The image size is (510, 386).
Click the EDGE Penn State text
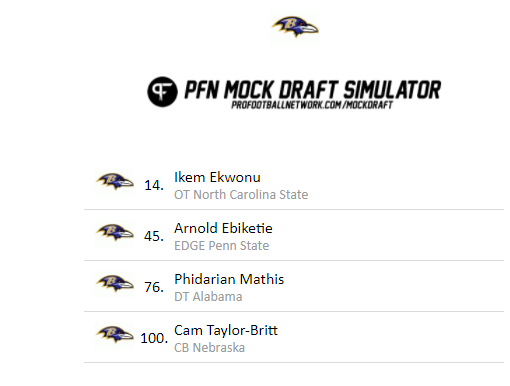point(222,246)
